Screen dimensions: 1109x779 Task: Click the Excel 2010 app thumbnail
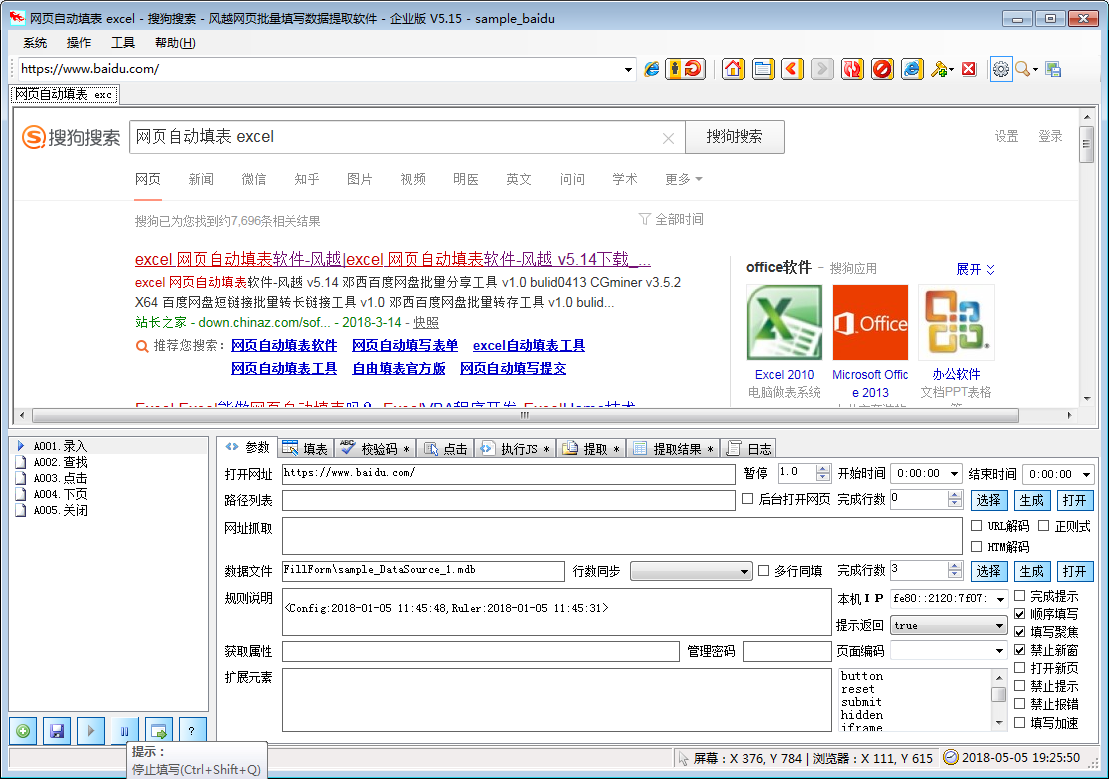784,323
